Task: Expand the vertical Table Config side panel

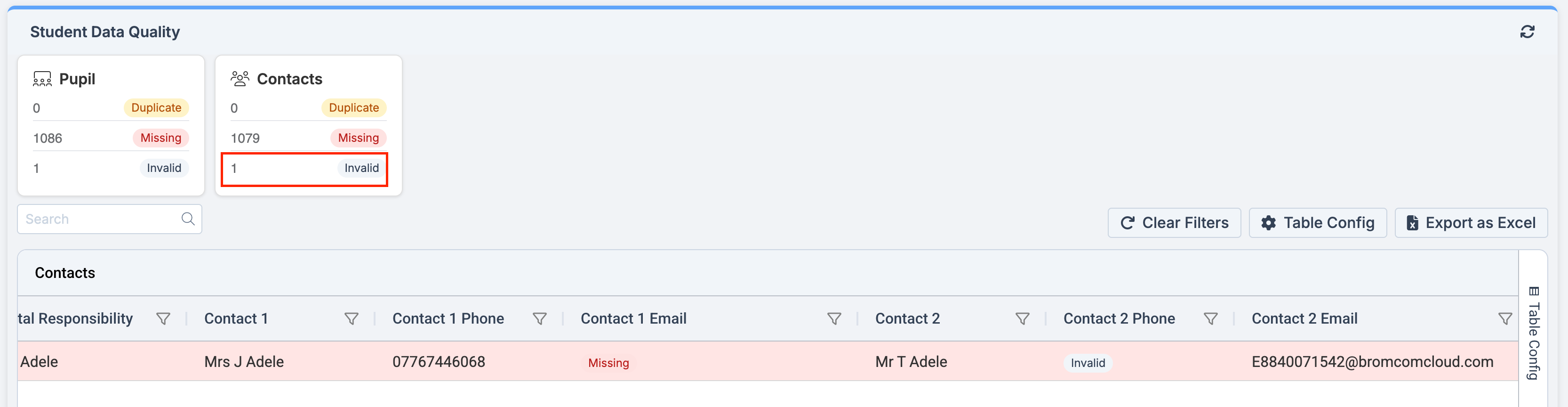Action: (x=1533, y=333)
